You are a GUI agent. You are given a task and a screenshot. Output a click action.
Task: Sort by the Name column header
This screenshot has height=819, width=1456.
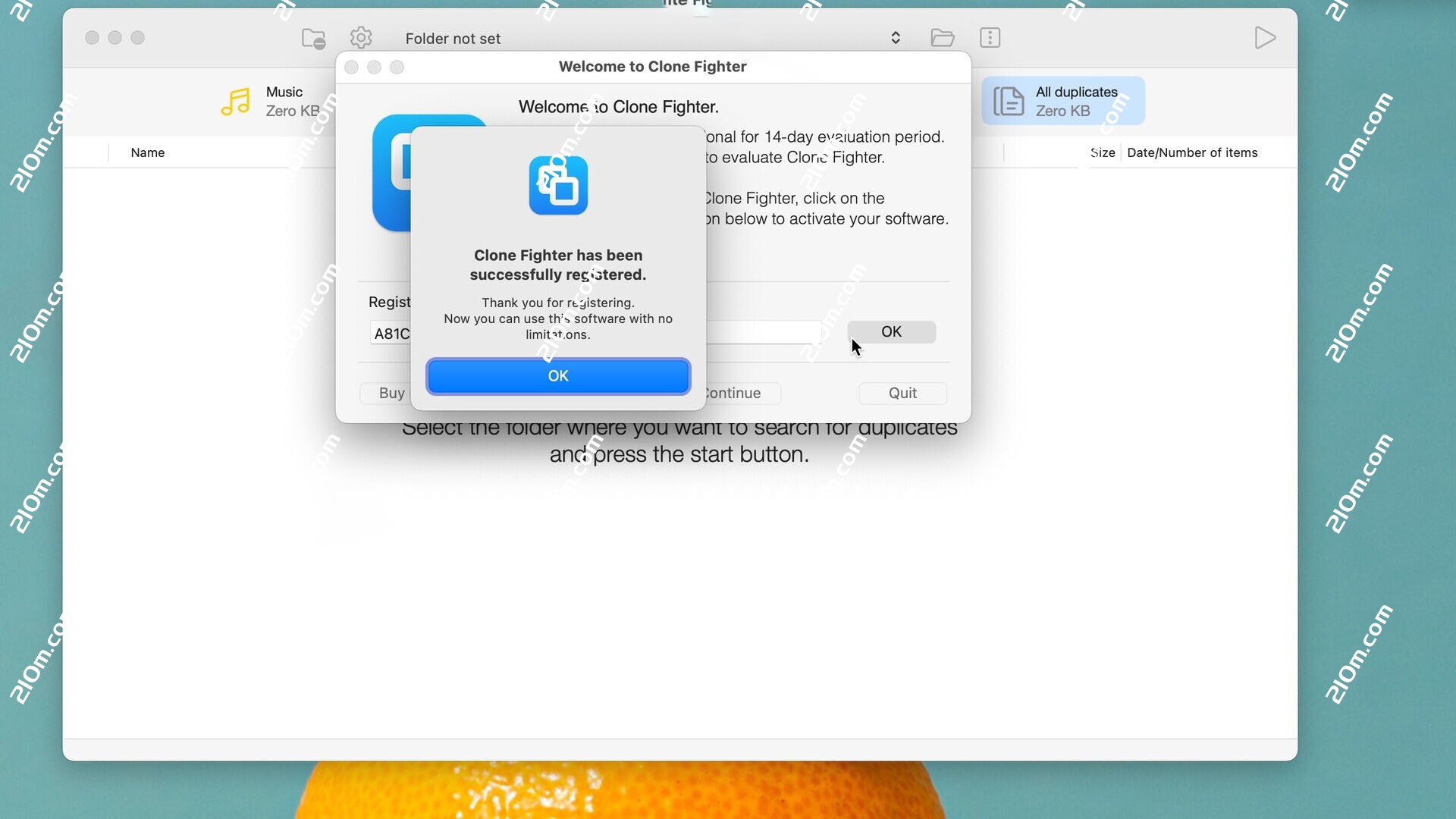[x=147, y=152]
